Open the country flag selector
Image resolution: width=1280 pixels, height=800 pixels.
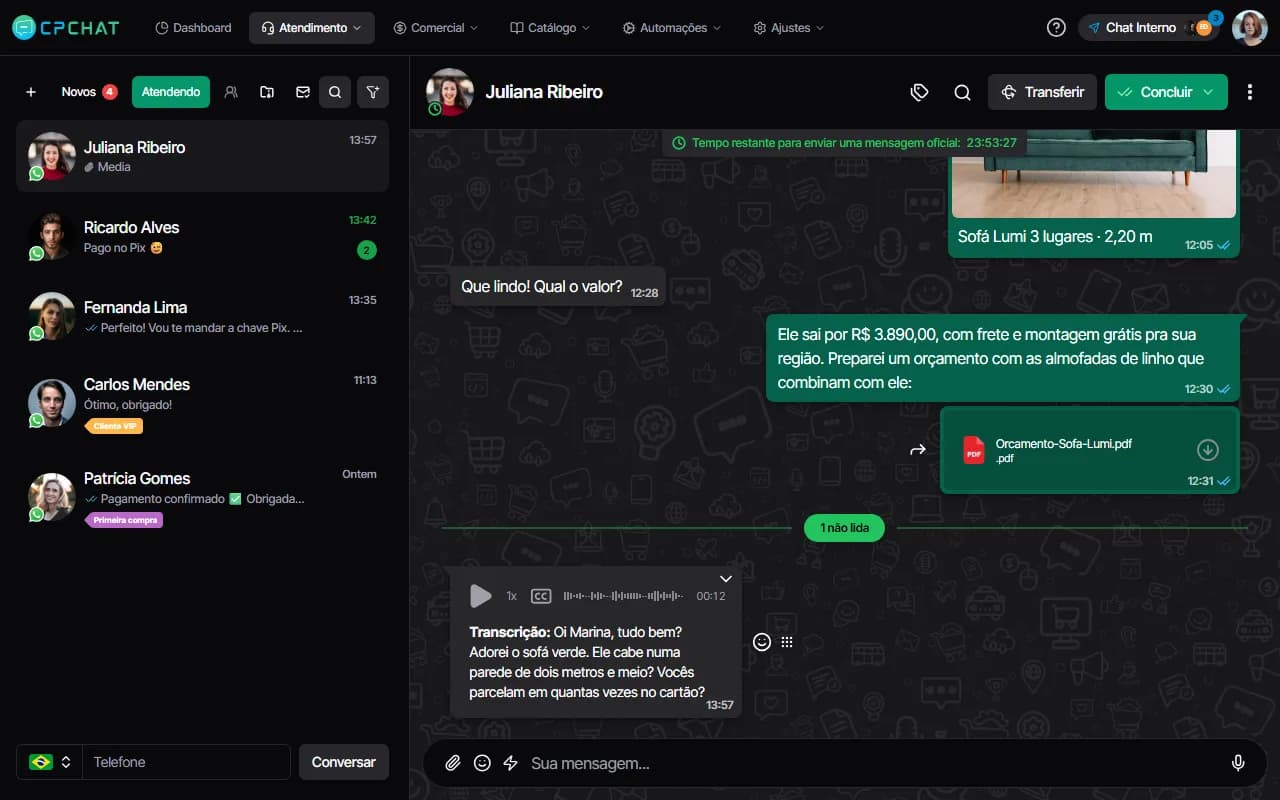49,762
